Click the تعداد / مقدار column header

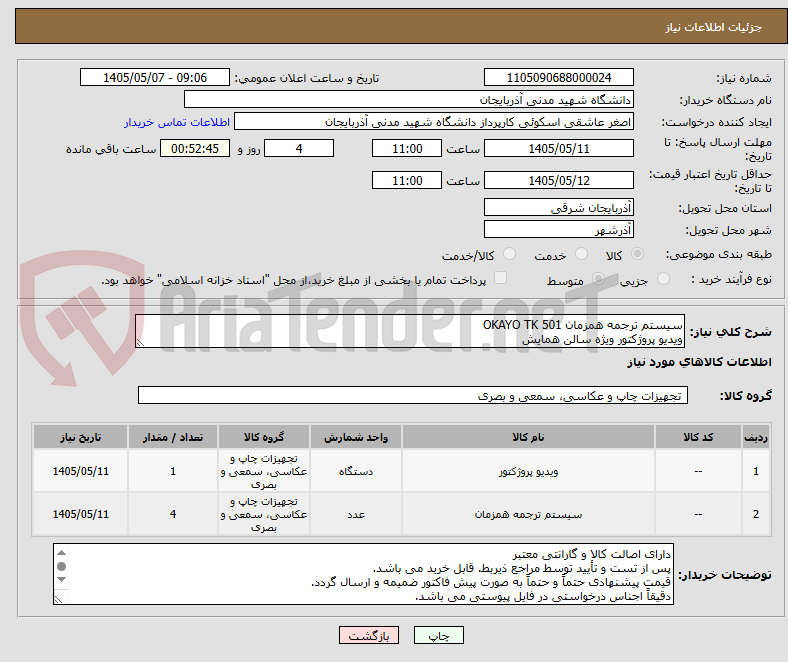[173, 437]
